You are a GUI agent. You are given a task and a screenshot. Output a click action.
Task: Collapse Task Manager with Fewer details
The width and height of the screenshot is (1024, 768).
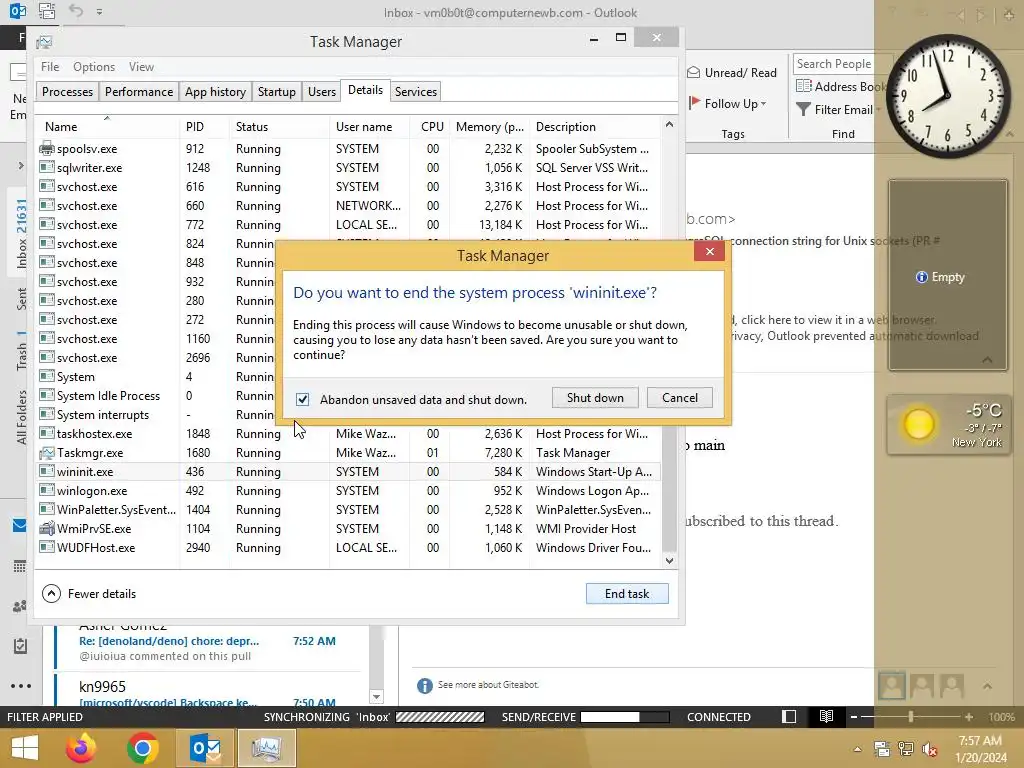pos(89,594)
